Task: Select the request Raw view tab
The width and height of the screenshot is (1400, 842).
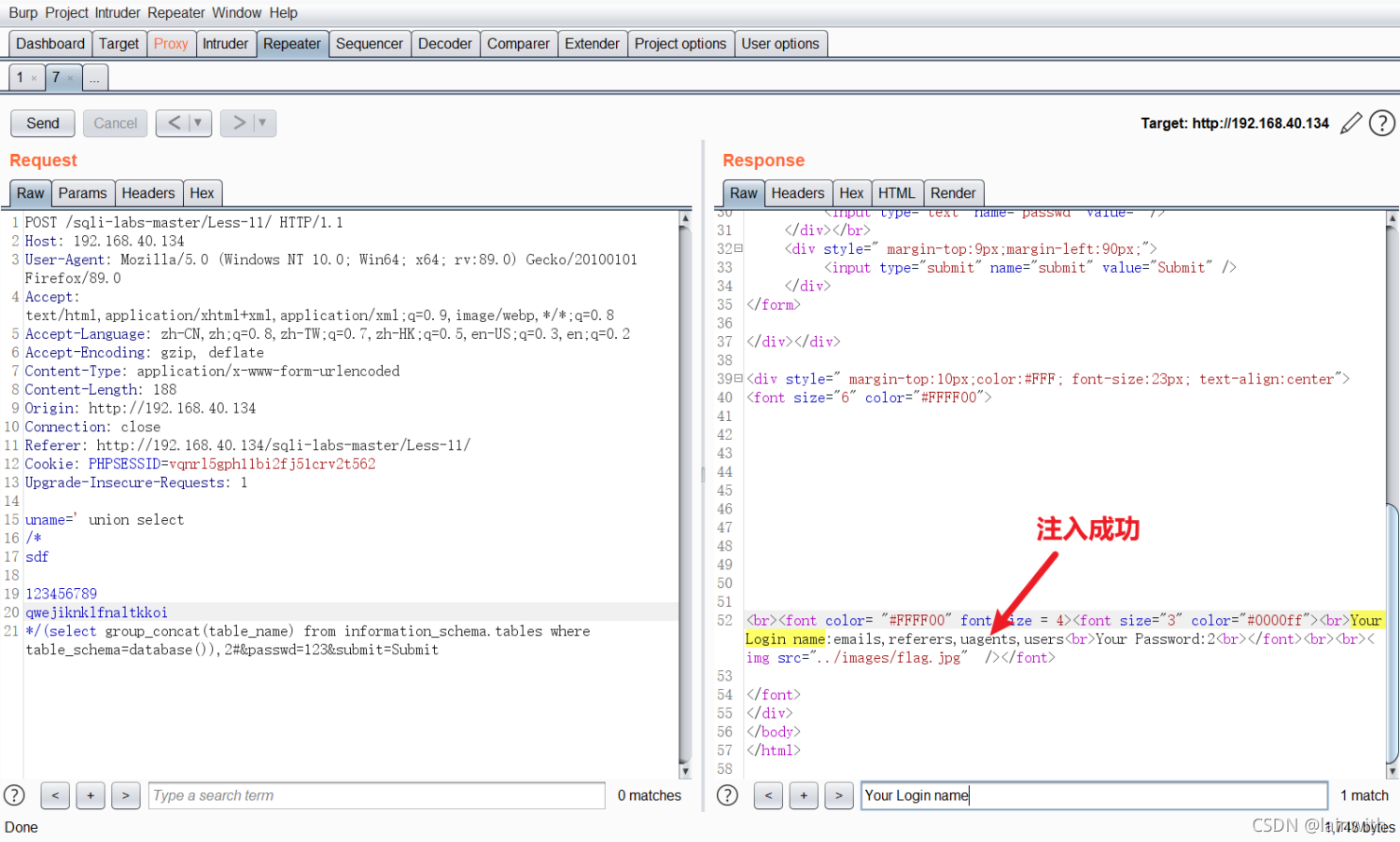Action: point(31,193)
